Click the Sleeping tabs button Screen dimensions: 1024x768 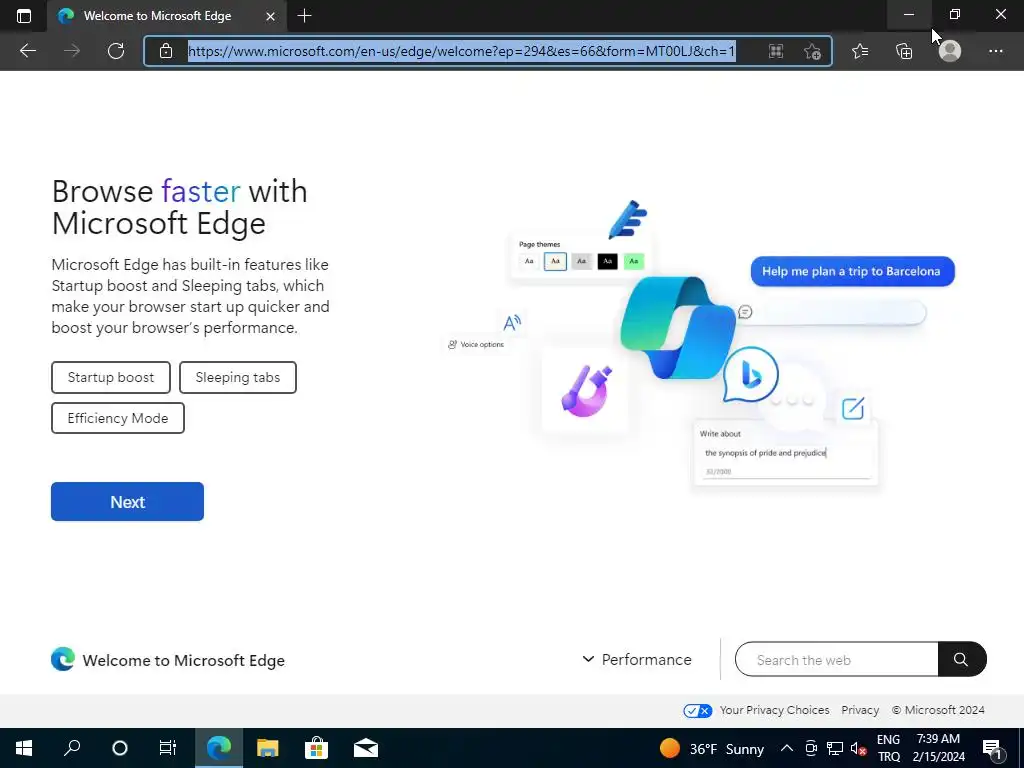pyautogui.click(x=238, y=377)
